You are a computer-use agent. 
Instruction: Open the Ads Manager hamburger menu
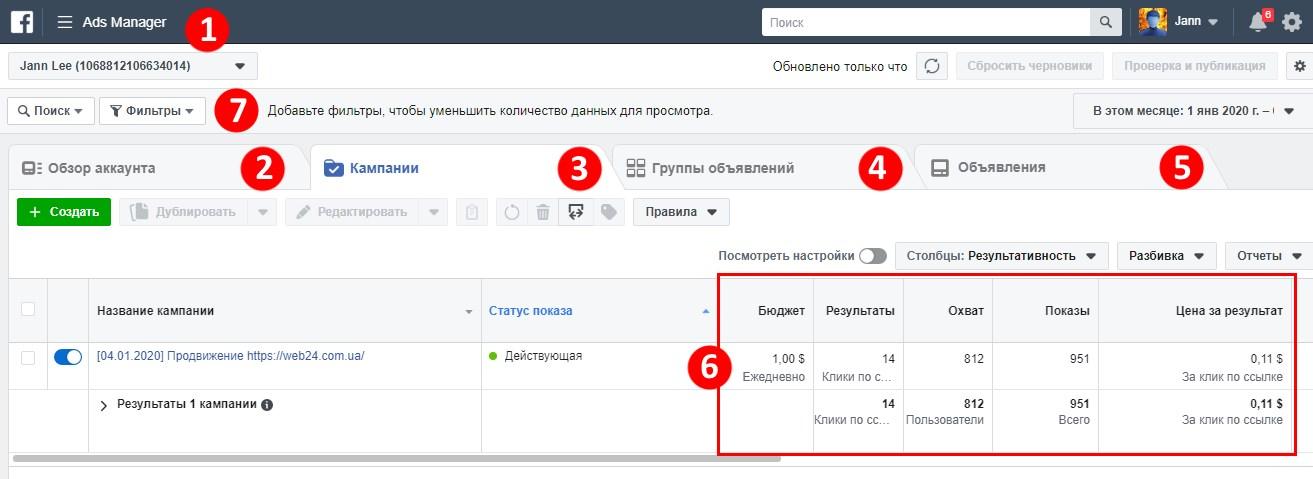65,22
